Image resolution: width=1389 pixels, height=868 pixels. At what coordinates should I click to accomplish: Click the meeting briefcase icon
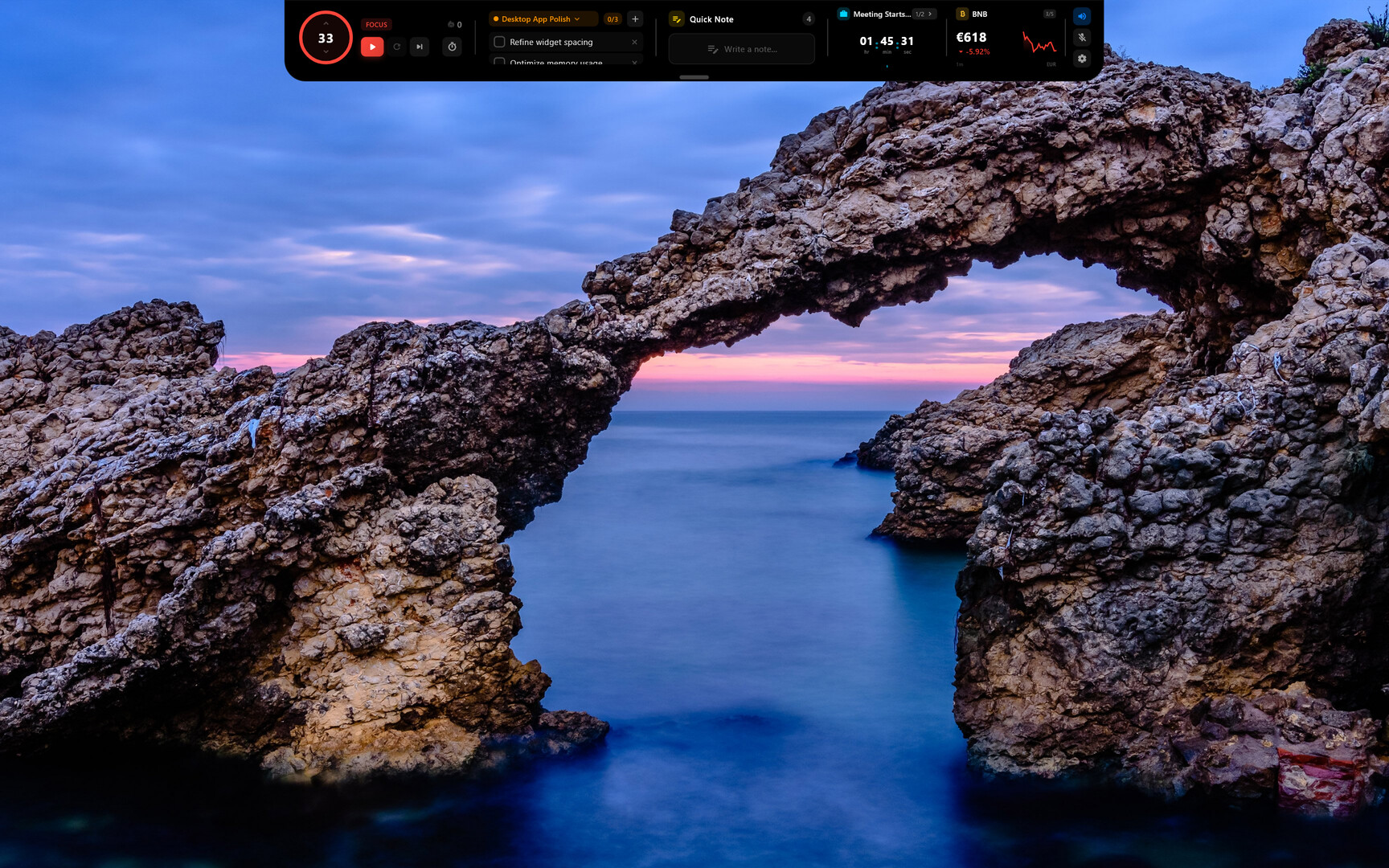point(843,14)
